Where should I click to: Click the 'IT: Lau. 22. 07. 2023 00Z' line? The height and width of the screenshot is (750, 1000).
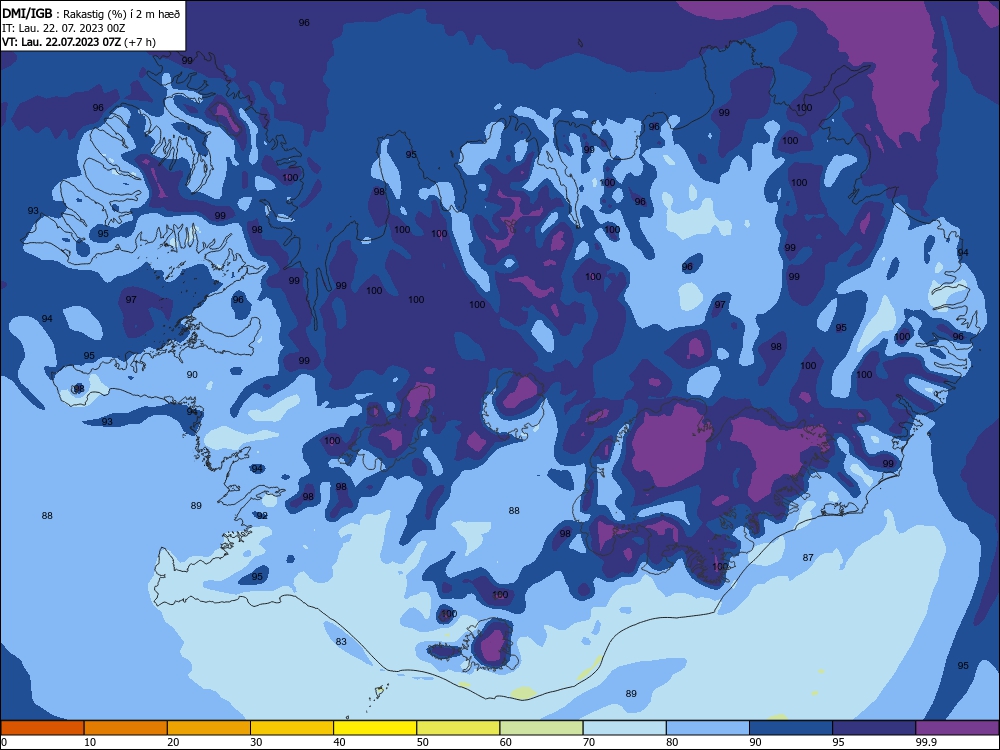click(x=64, y=28)
